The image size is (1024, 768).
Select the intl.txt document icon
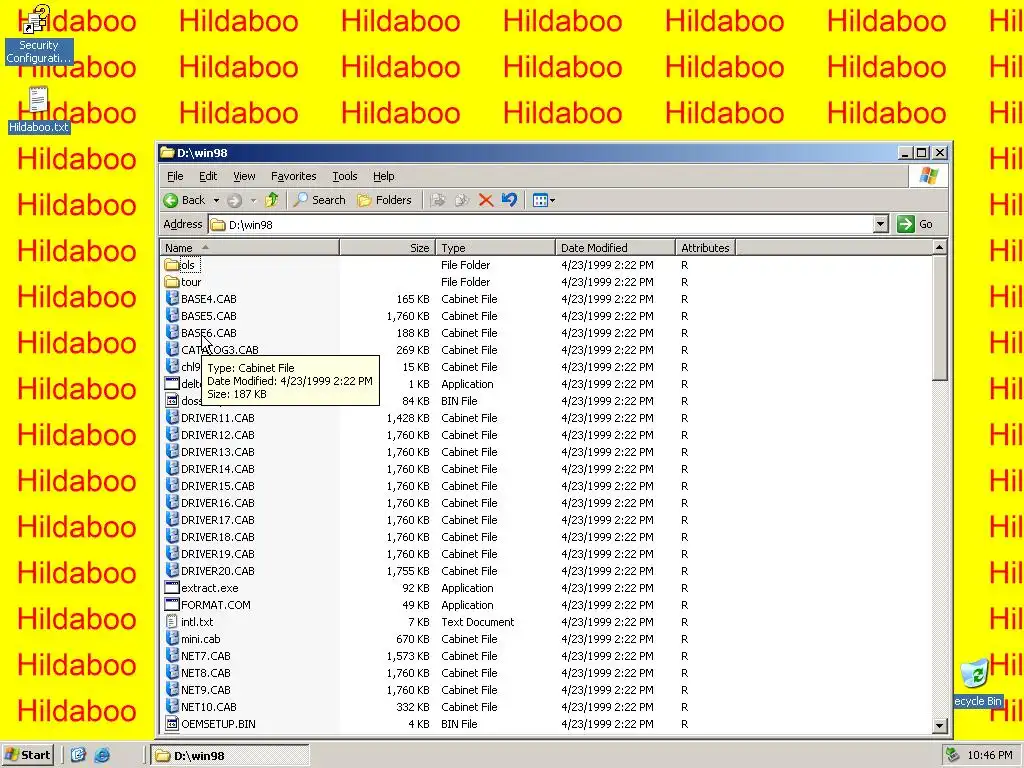tap(172, 622)
